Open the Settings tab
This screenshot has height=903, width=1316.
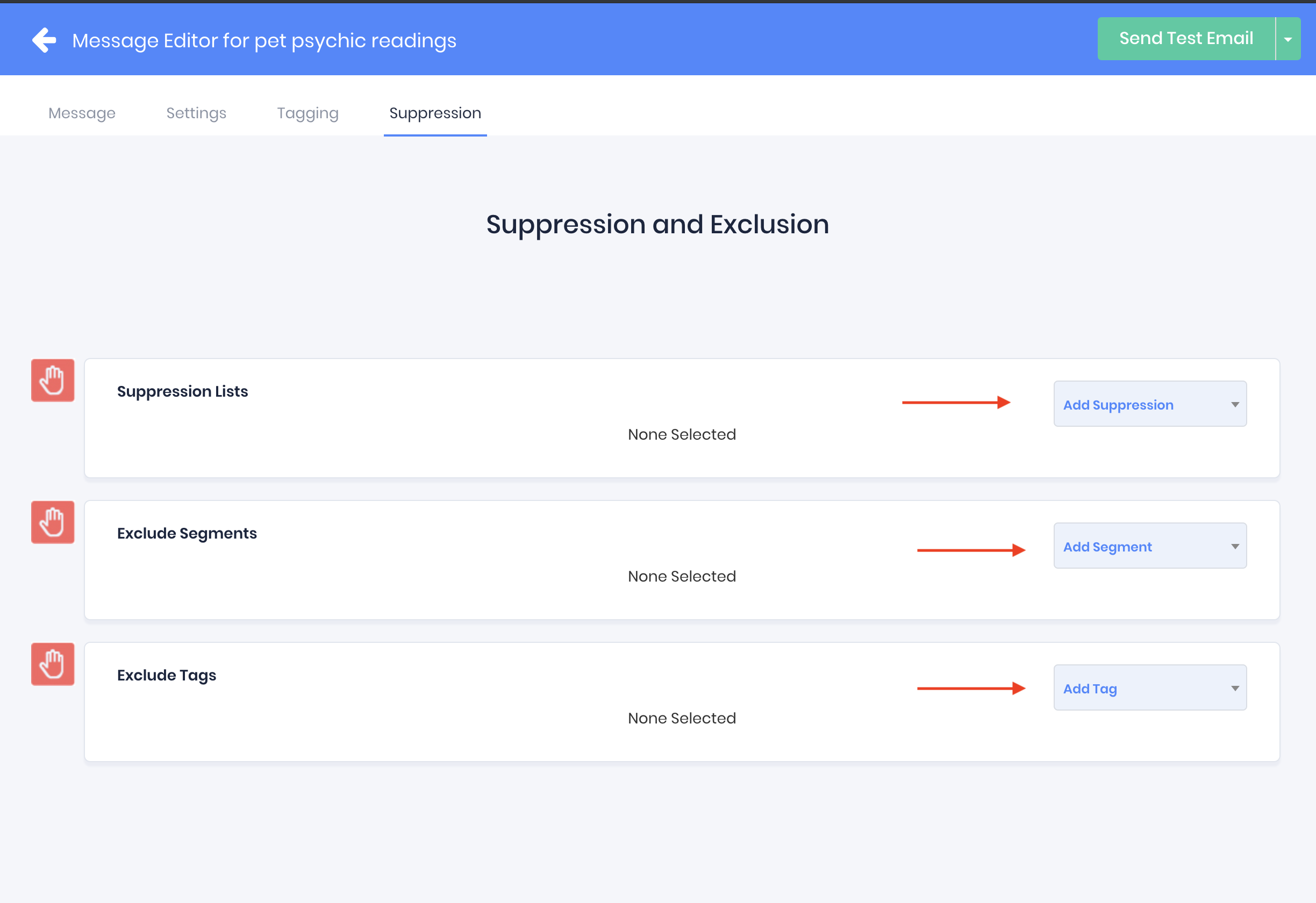coord(196,113)
